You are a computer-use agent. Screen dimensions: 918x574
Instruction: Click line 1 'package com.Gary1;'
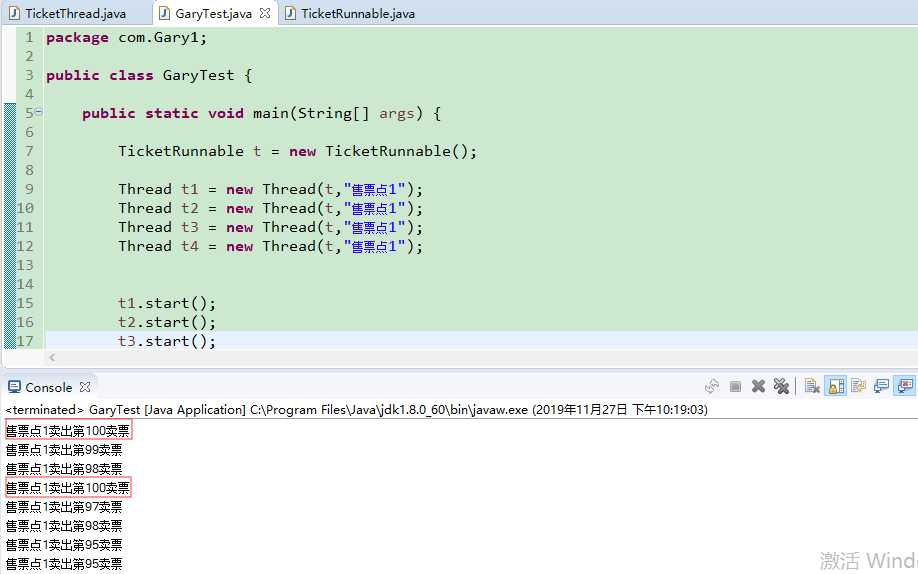(126, 37)
